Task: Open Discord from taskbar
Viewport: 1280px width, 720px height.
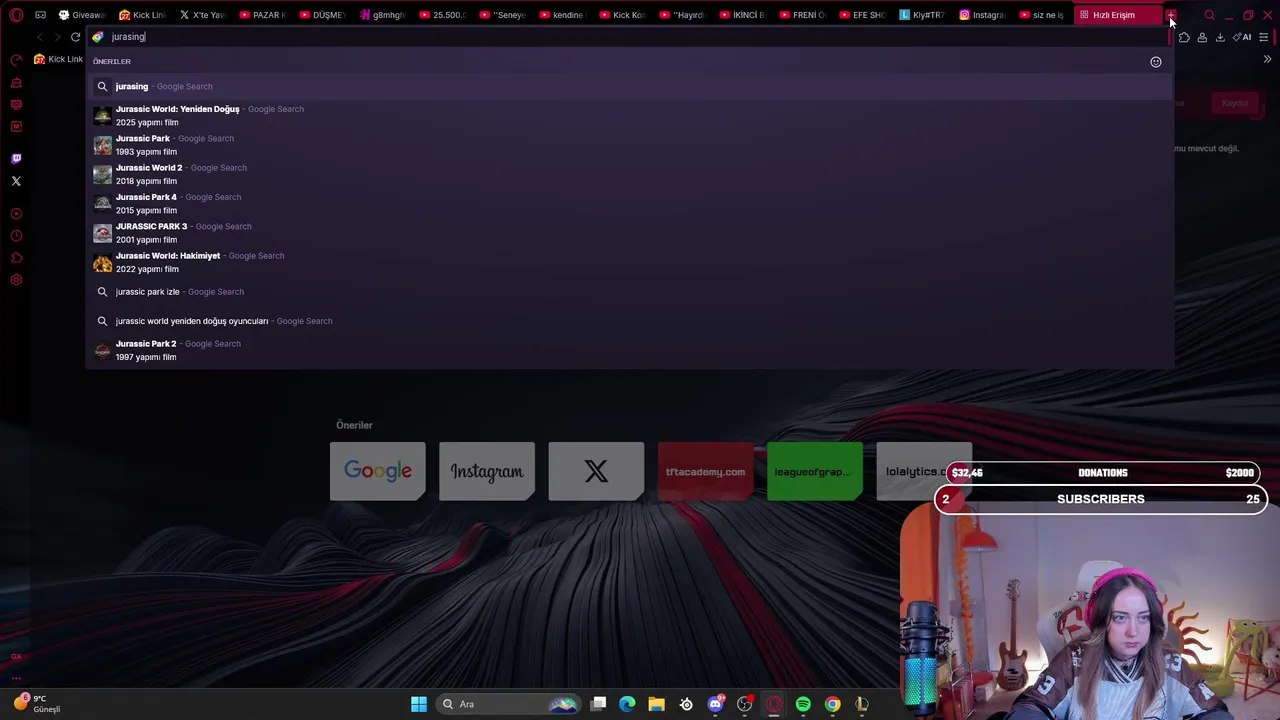Action: coord(715,704)
